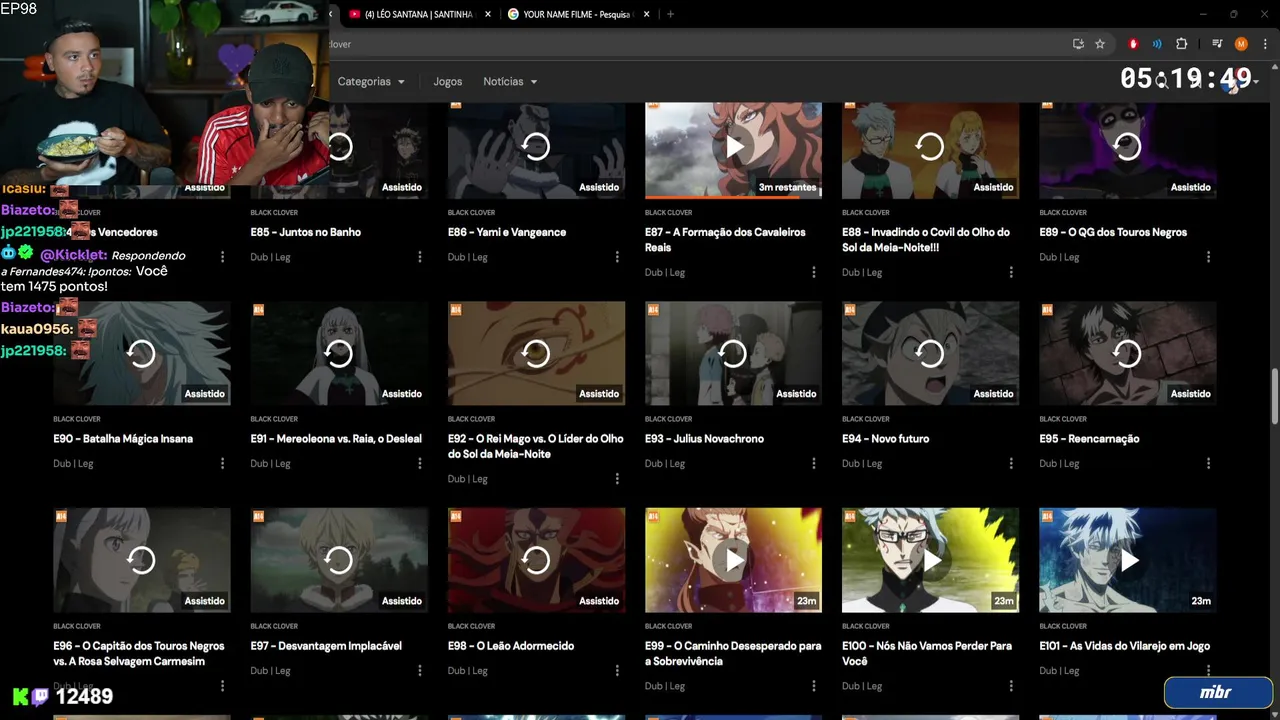This screenshot has height=720, width=1280.
Task: Open more options for E94 Novo futuro
Action: point(1011,463)
